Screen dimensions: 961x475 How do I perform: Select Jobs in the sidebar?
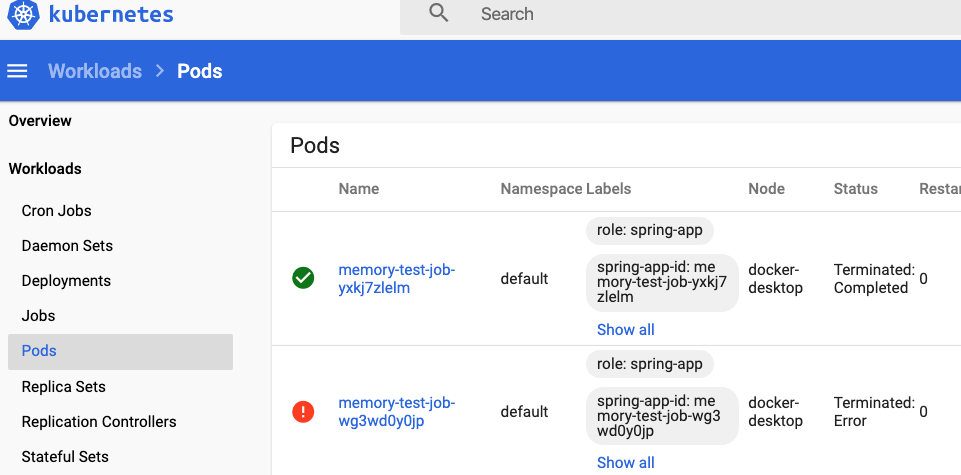(x=38, y=316)
